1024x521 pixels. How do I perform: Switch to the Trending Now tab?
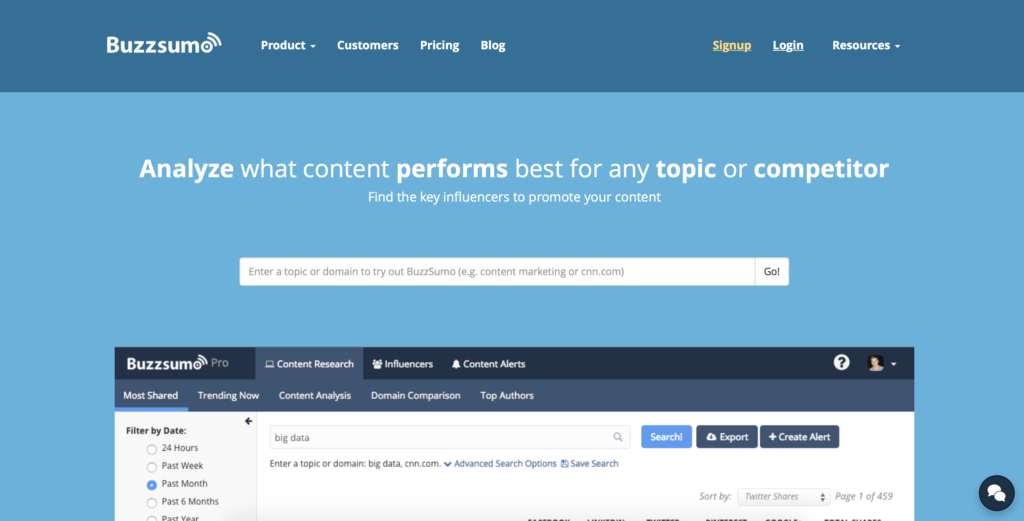pyautogui.click(x=229, y=396)
